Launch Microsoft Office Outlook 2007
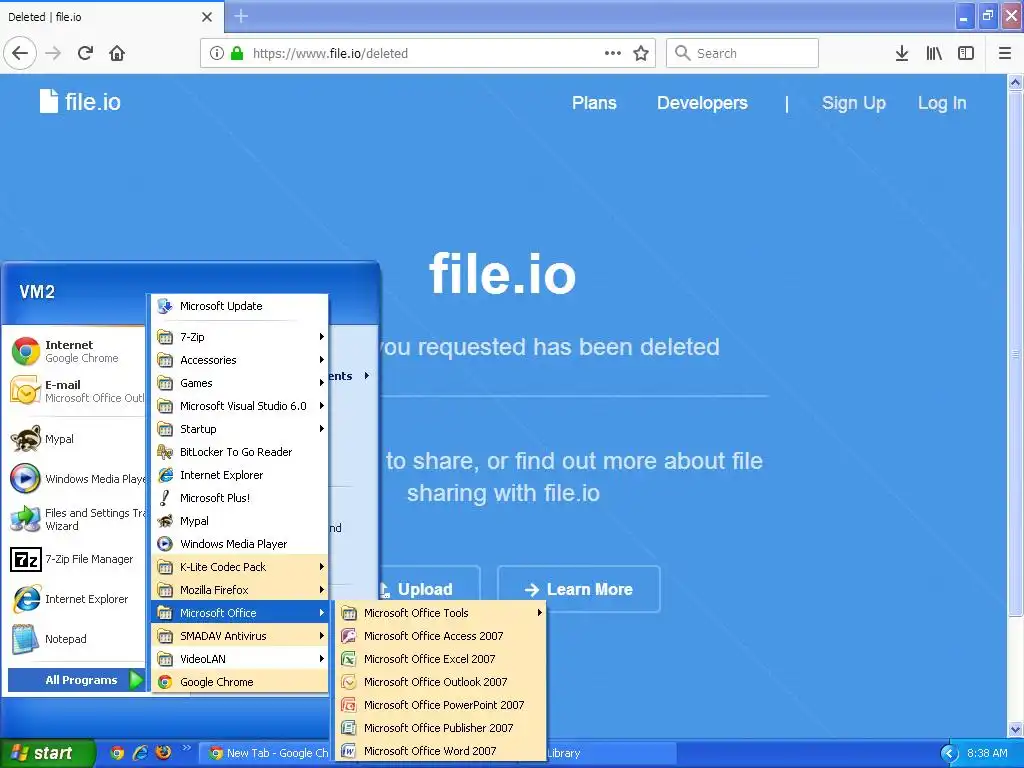This screenshot has height=768, width=1024. (x=442, y=682)
